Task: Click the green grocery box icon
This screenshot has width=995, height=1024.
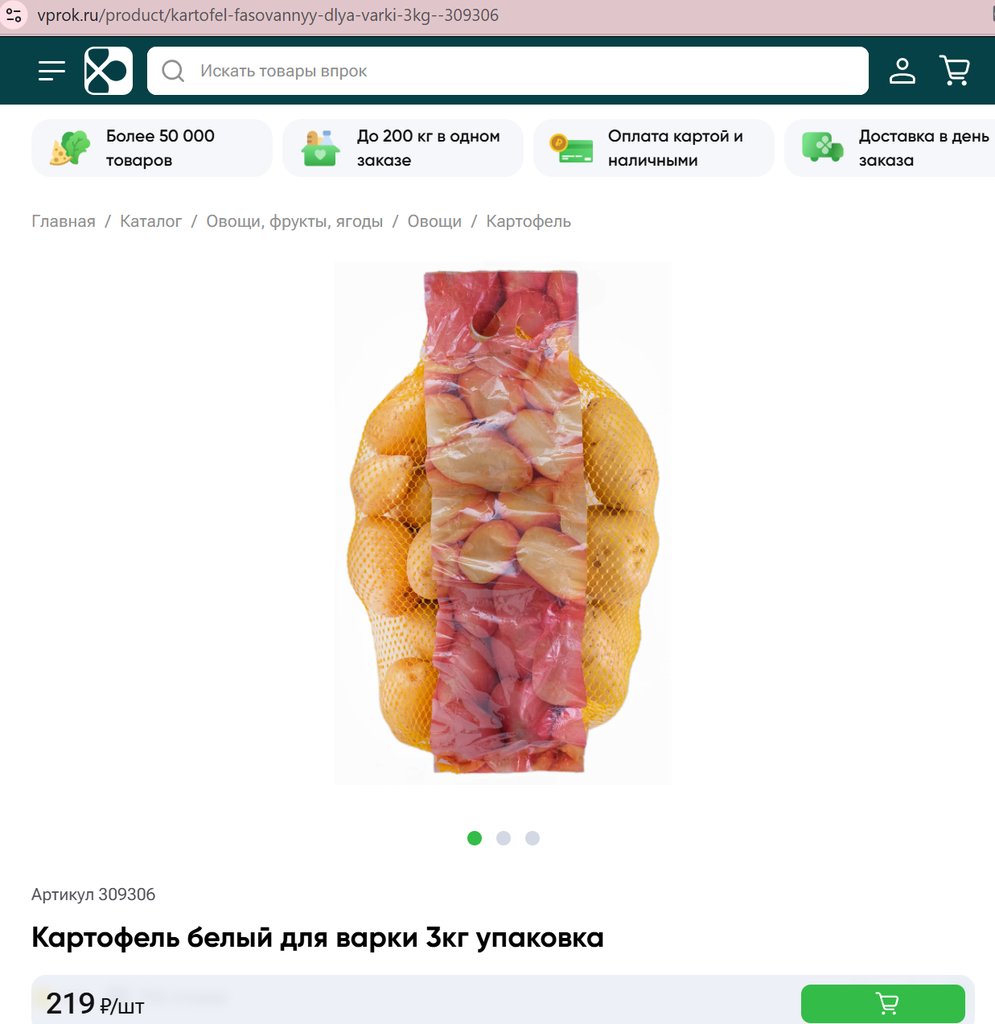Action: [320, 148]
